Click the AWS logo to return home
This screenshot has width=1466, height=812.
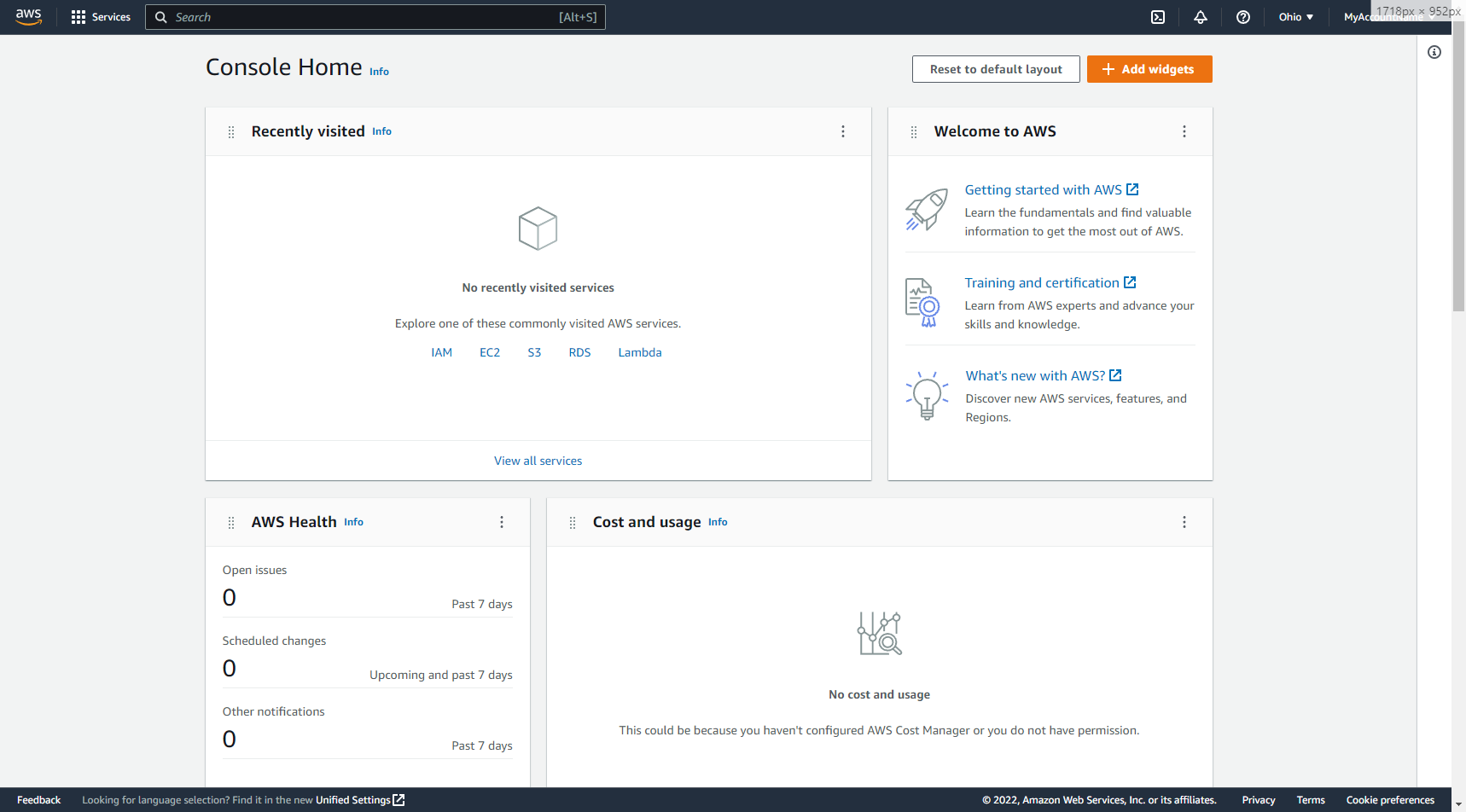click(x=28, y=17)
